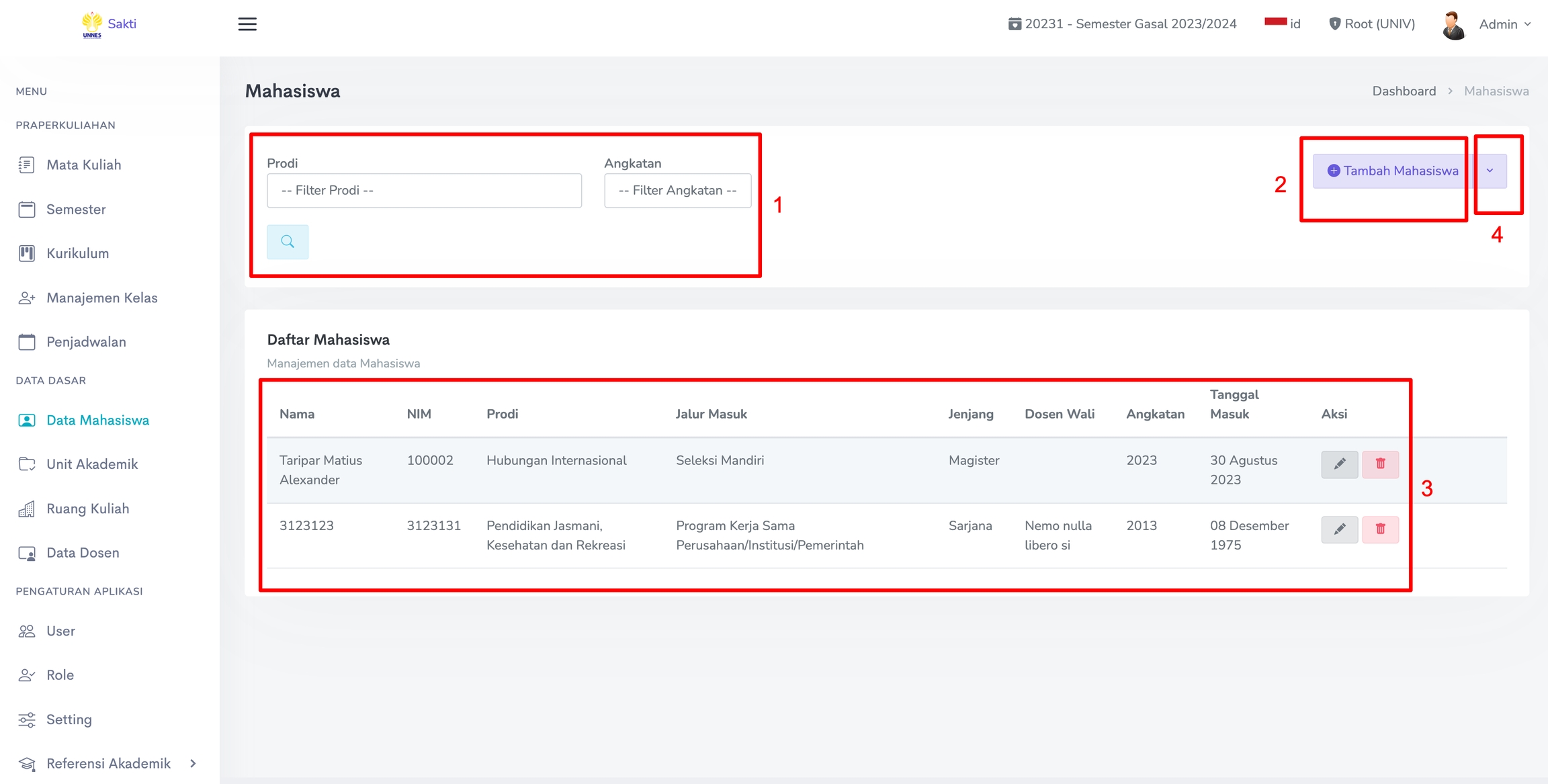The height and width of the screenshot is (784, 1548).
Task: Edit Taripar Matius Alexander's row with pencil
Action: pyautogui.click(x=1339, y=464)
